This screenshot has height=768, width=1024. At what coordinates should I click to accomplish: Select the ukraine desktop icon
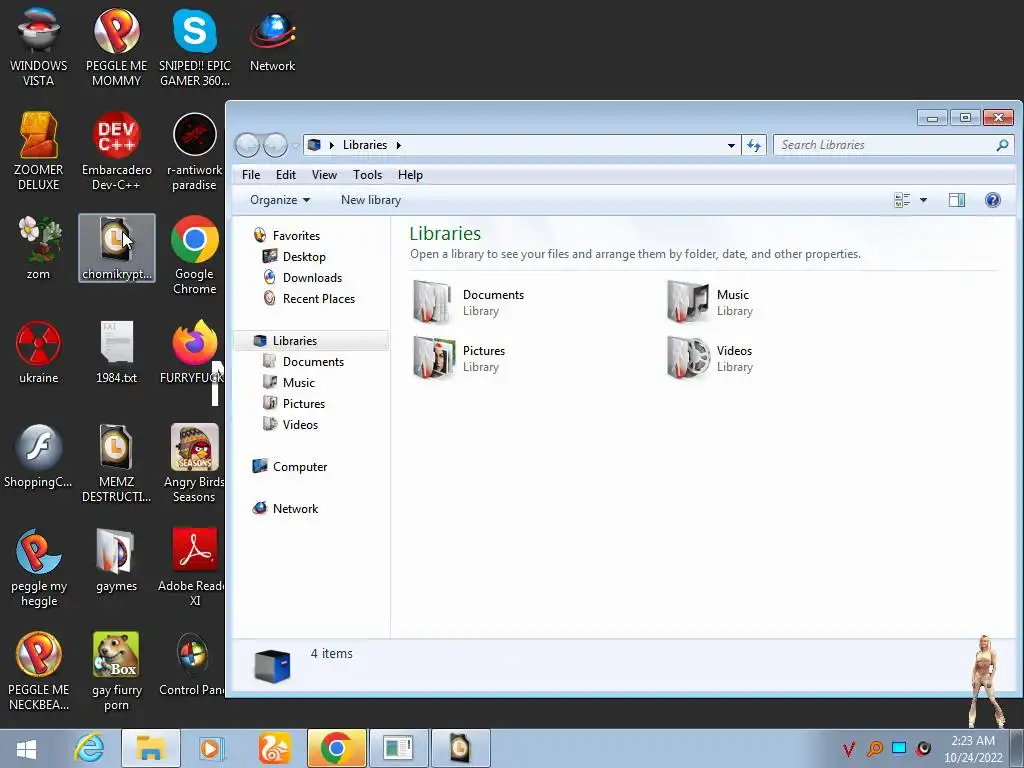pos(39,353)
